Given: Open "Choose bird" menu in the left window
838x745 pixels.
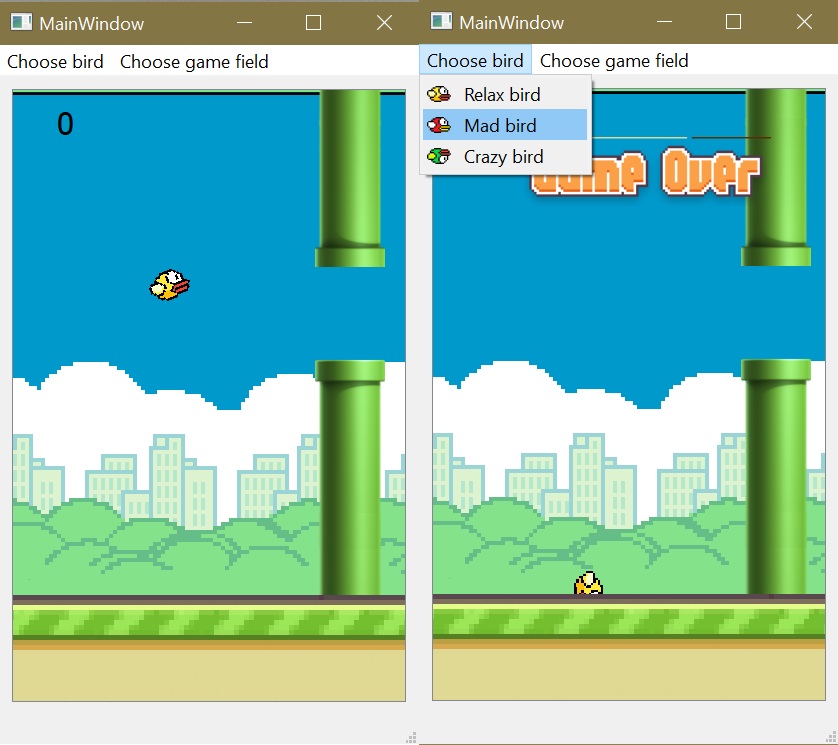Looking at the screenshot, I should [x=55, y=62].
